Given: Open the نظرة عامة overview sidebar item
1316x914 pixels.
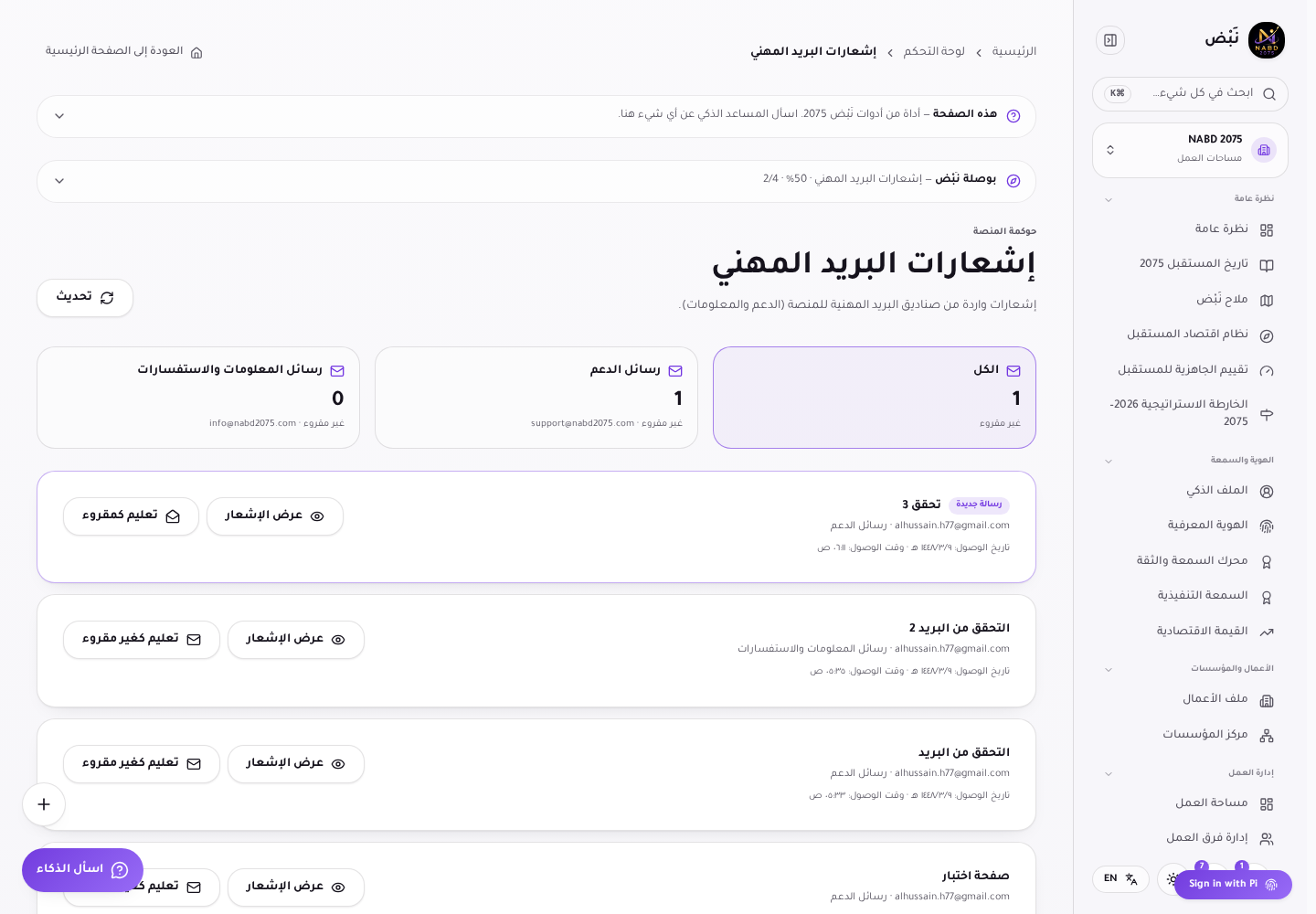Looking at the screenshot, I should [1190, 229].
